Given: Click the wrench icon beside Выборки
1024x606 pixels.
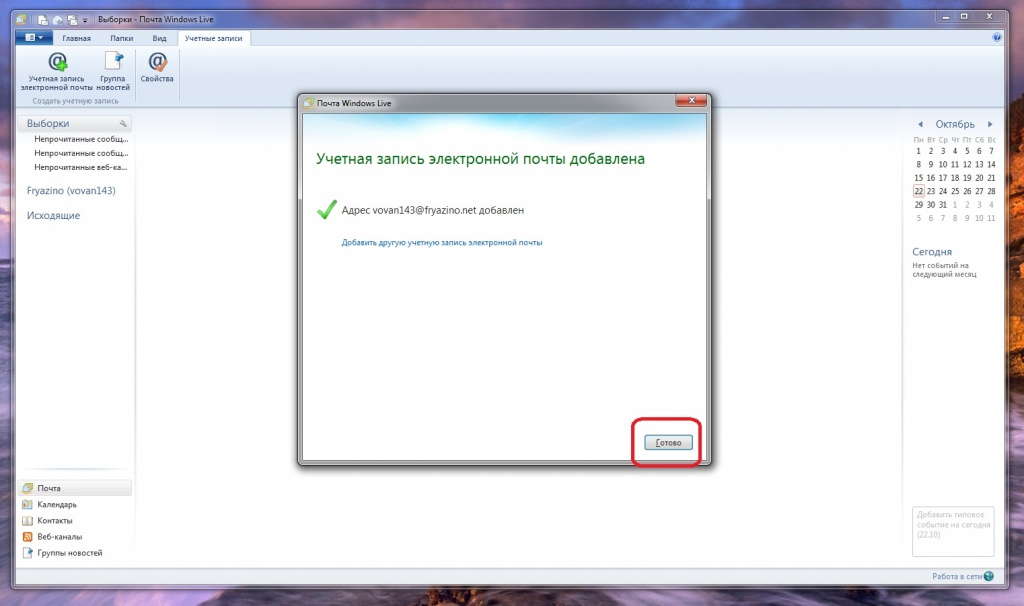Looking at the screenshot, I should pos(124,124).
